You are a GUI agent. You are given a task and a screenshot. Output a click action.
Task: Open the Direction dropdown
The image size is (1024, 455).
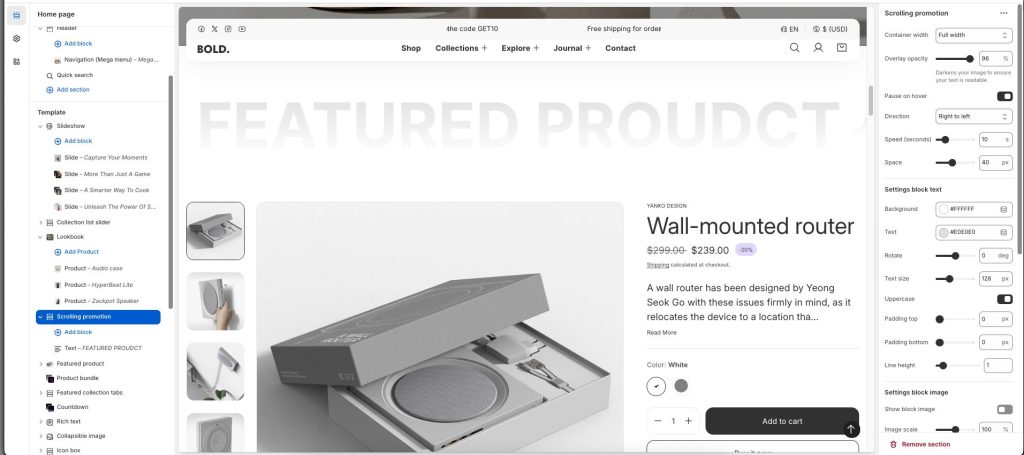pos(973,116)
